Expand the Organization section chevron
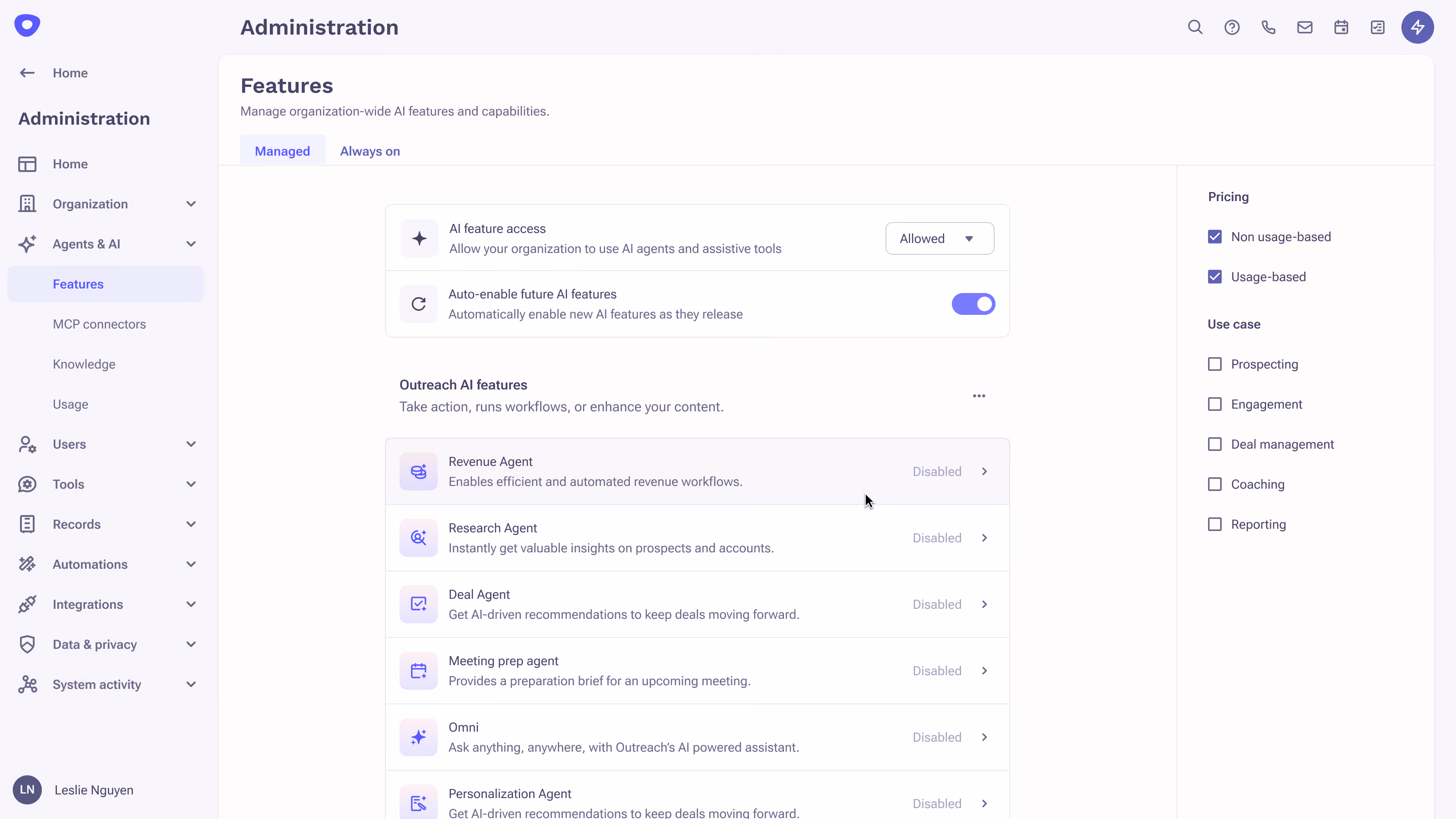Viewport: 1456px width, 819px height. click(191, 204)
